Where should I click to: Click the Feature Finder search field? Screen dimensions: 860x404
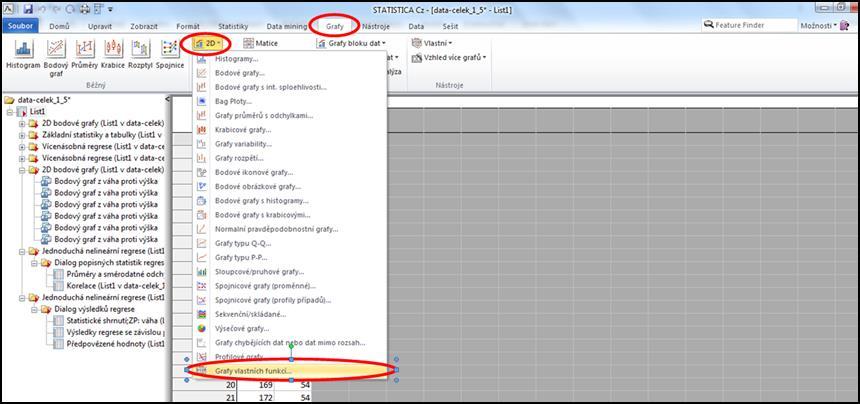[749, 25]
